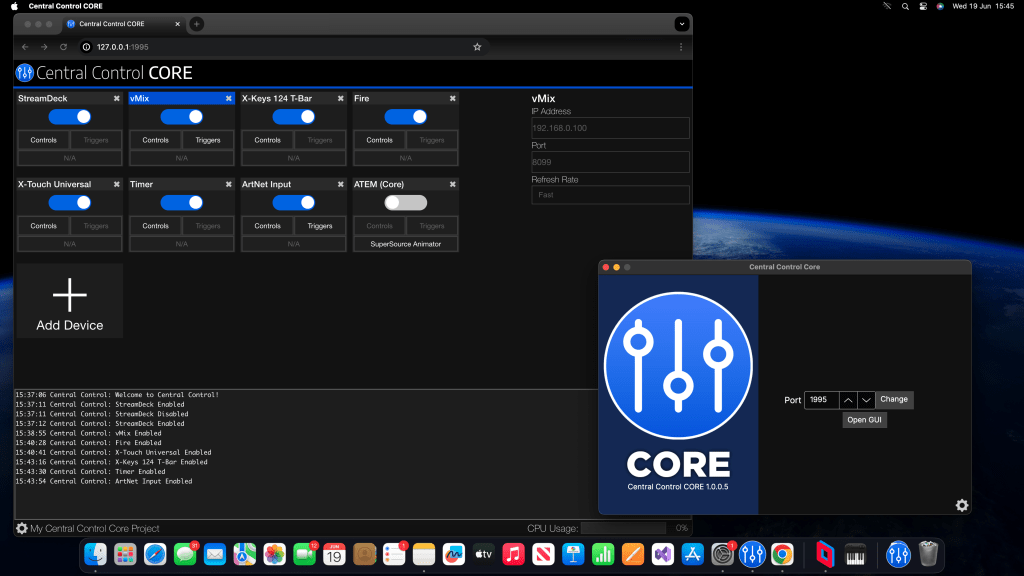The image size is (1024, 576).
Task: Open the Apple menu
Action: (x=14, y=6)
